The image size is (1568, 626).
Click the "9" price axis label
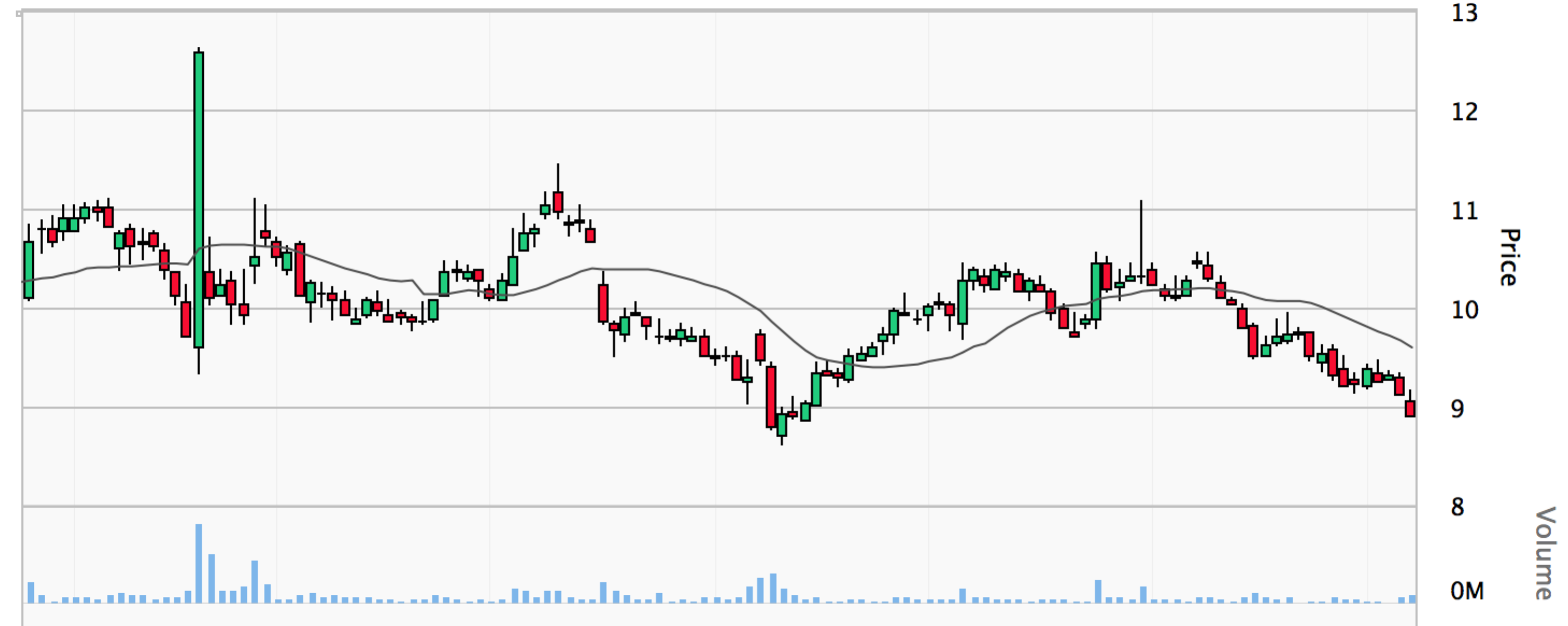pyautogui.click(x=1458, y=409)
